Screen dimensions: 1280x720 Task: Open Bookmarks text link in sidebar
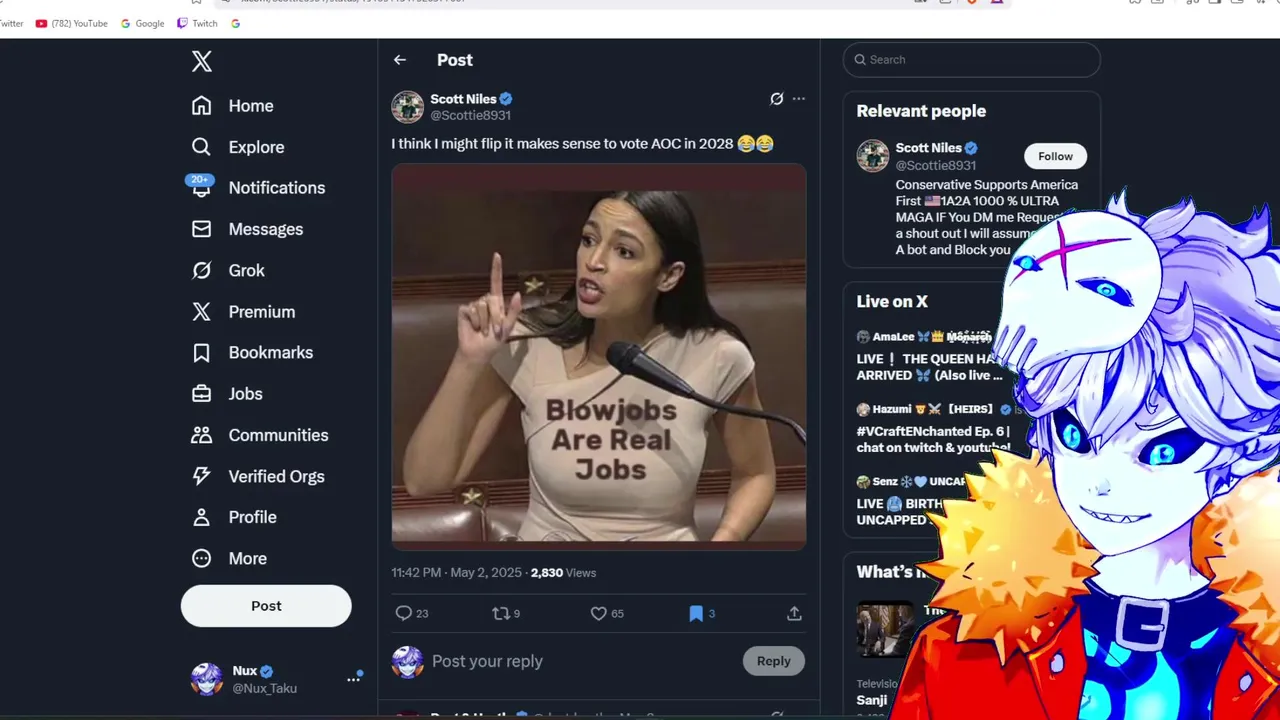click(x=270, y=353)
